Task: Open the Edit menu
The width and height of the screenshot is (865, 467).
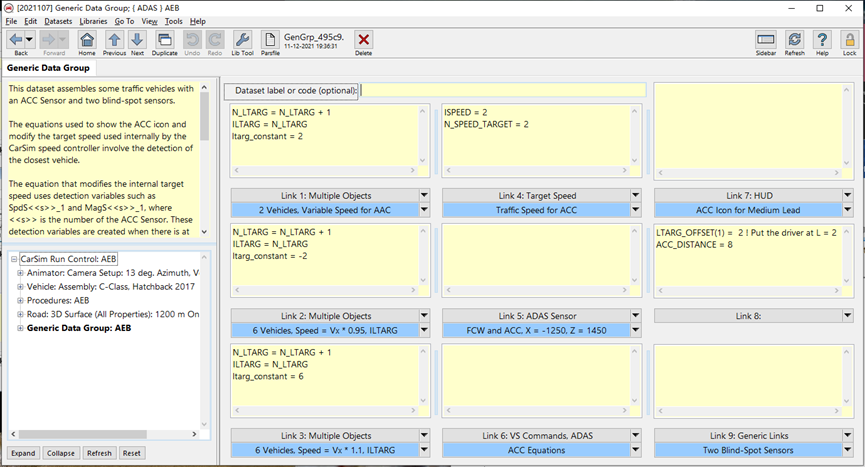Action: click(x=30, y=21)
